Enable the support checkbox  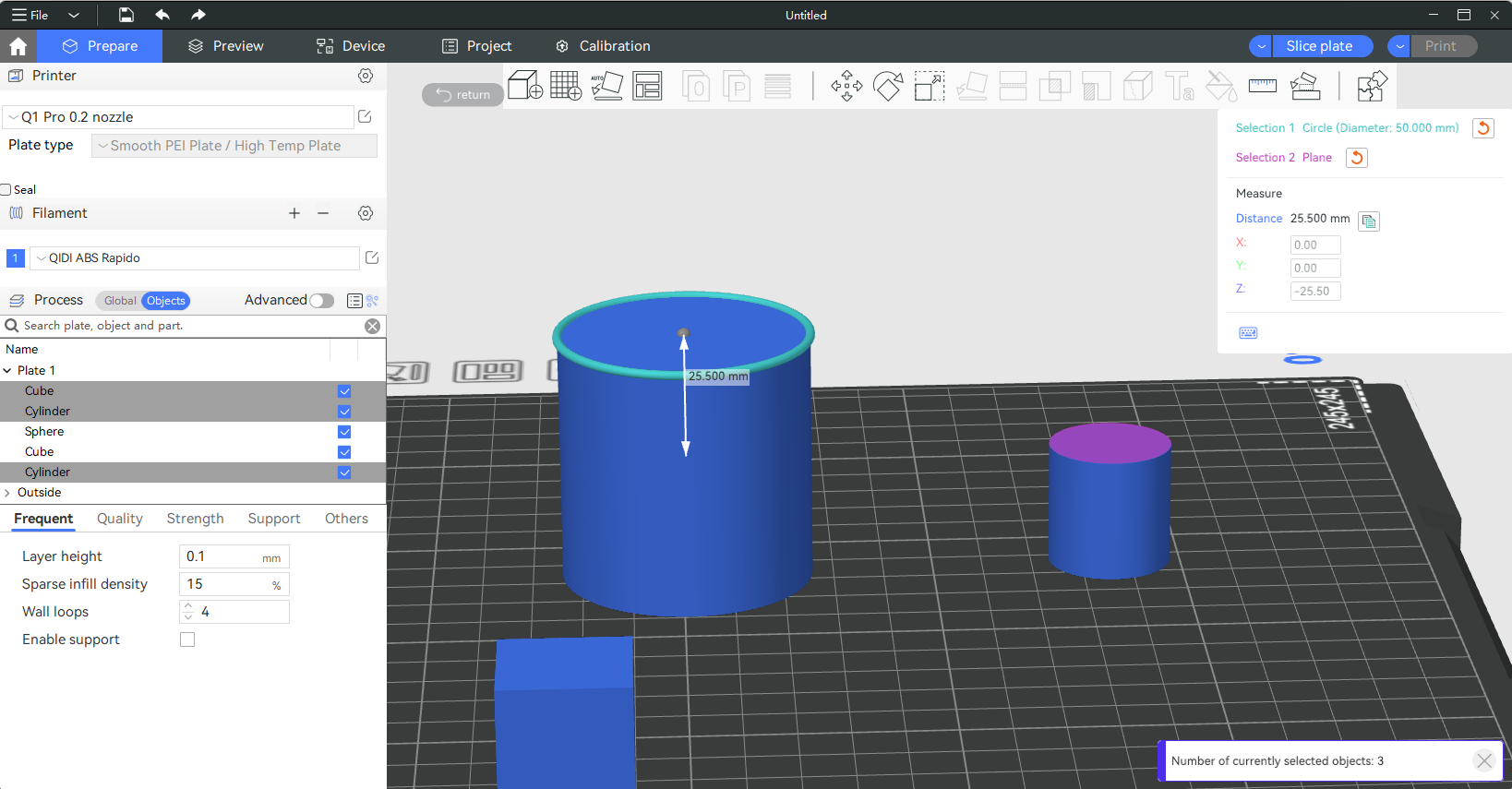pos(187,640)
